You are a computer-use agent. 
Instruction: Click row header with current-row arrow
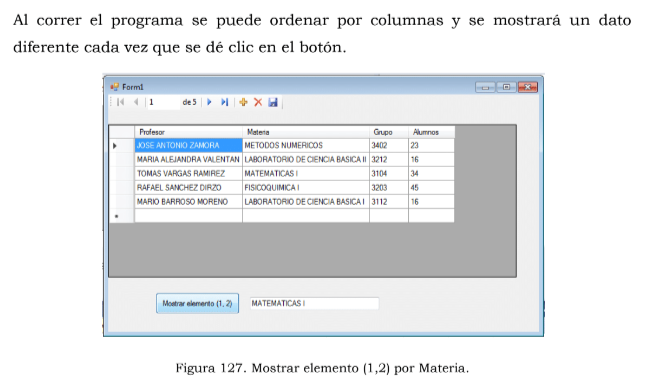coord(122,146)
